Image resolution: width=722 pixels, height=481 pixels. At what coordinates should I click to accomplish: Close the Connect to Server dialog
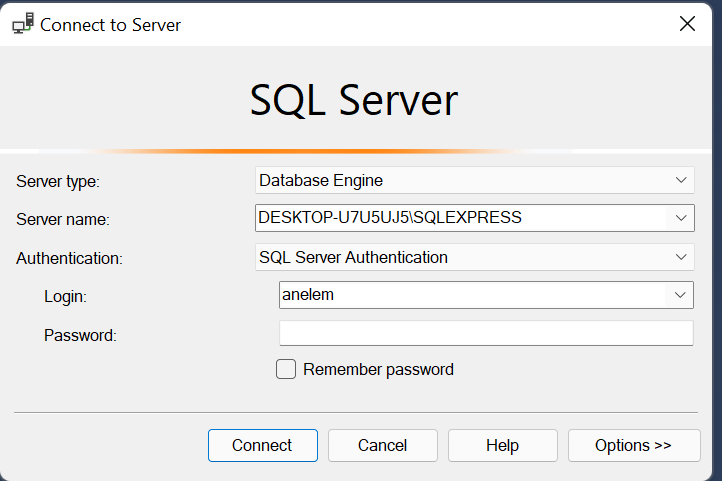[687, 24]
